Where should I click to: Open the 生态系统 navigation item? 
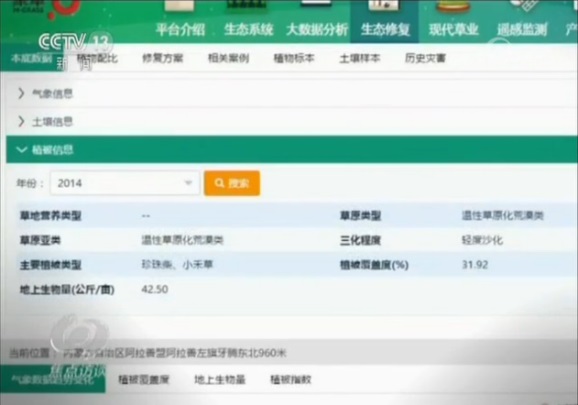tap(248, 29)
